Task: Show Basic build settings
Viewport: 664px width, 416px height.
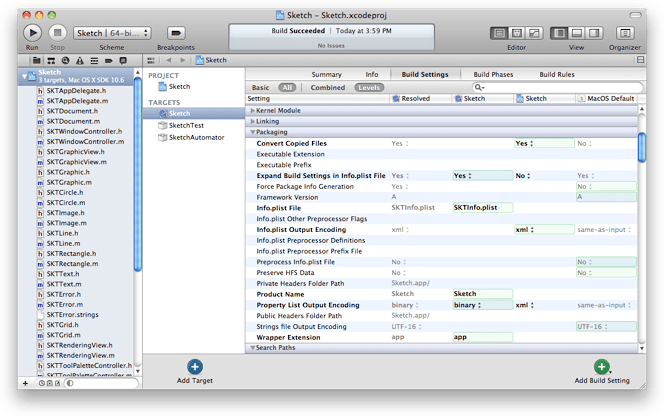Action: 260,88
